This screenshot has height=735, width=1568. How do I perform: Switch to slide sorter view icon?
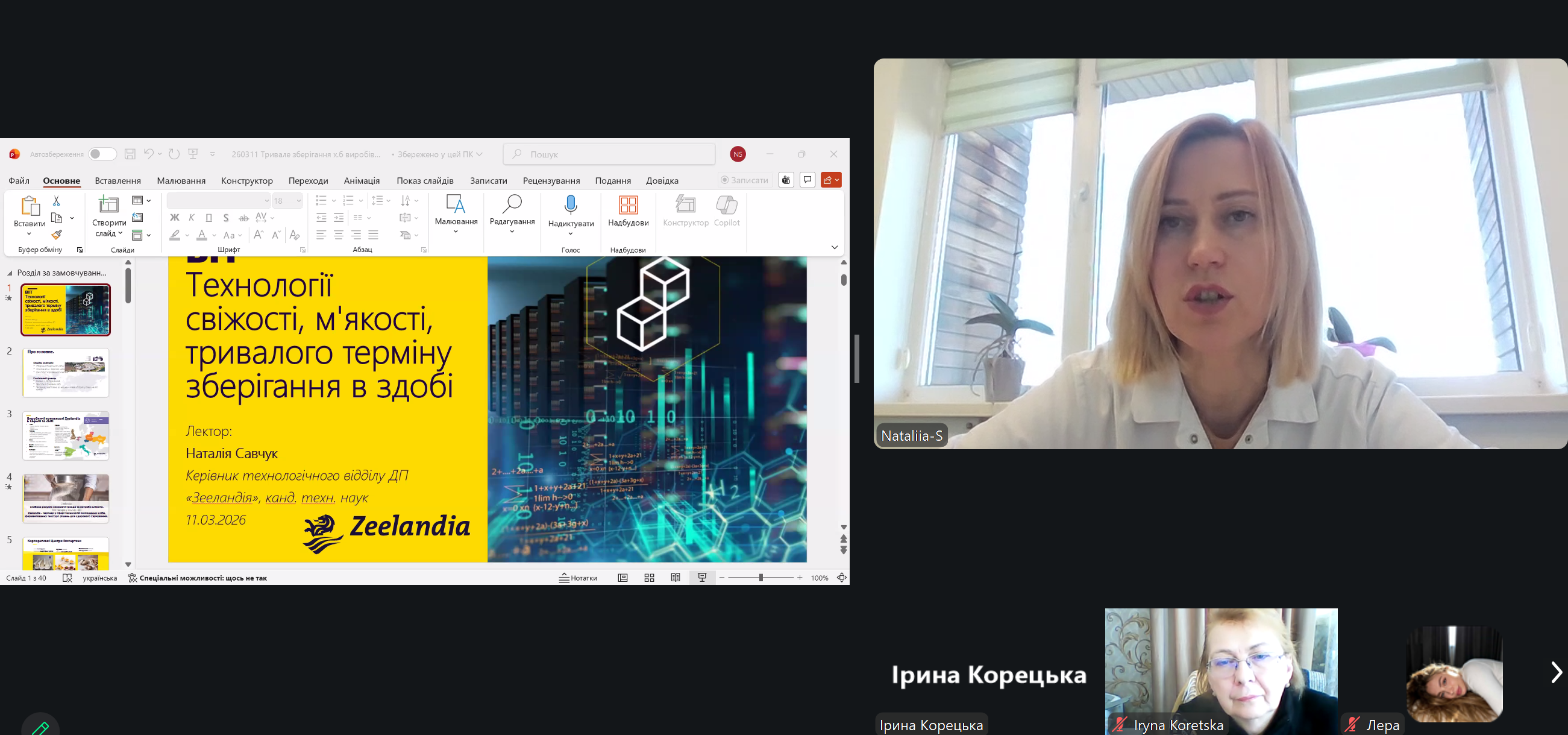pos(649,578)
